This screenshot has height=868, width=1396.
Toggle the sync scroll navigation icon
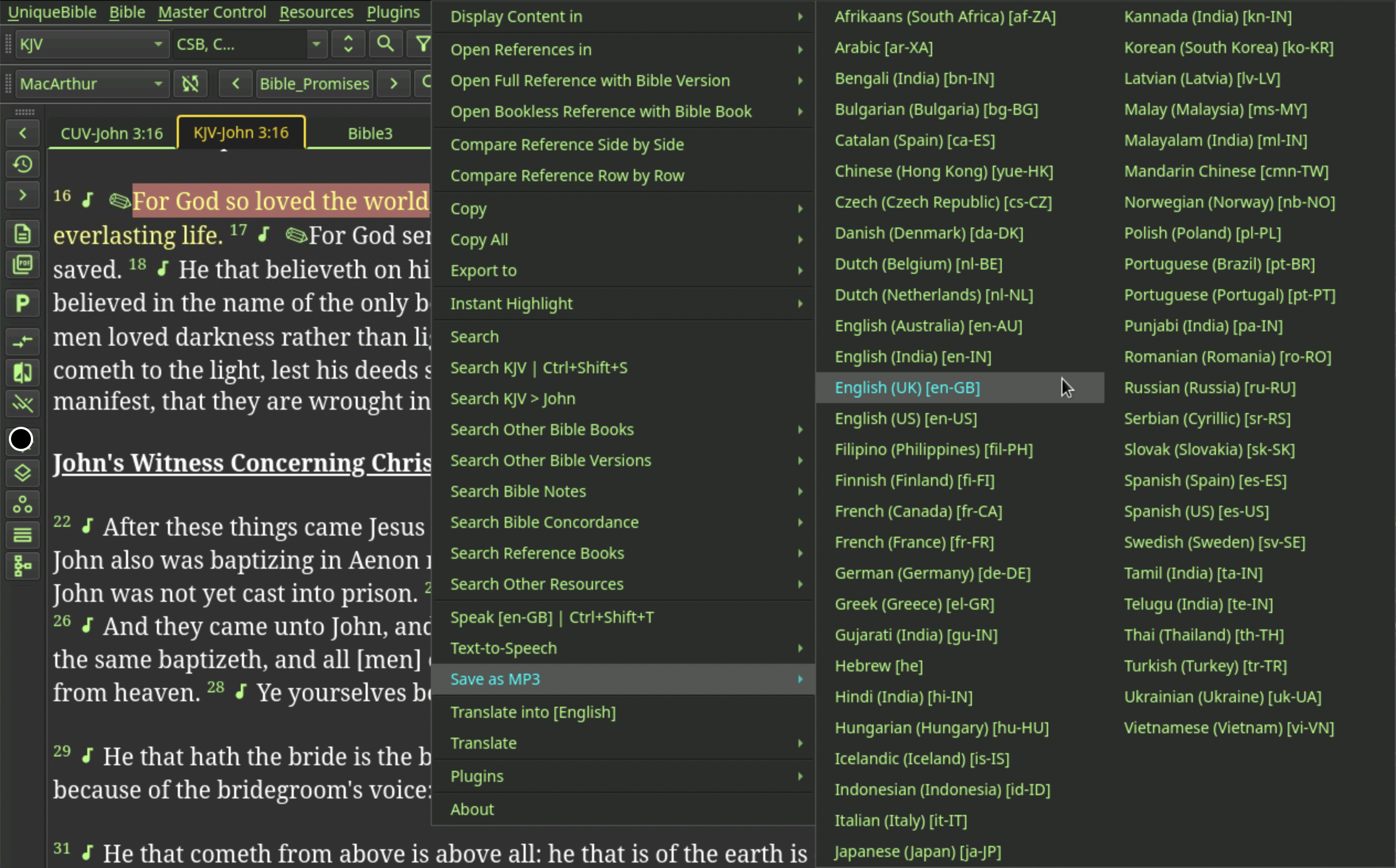pos(191,83)
